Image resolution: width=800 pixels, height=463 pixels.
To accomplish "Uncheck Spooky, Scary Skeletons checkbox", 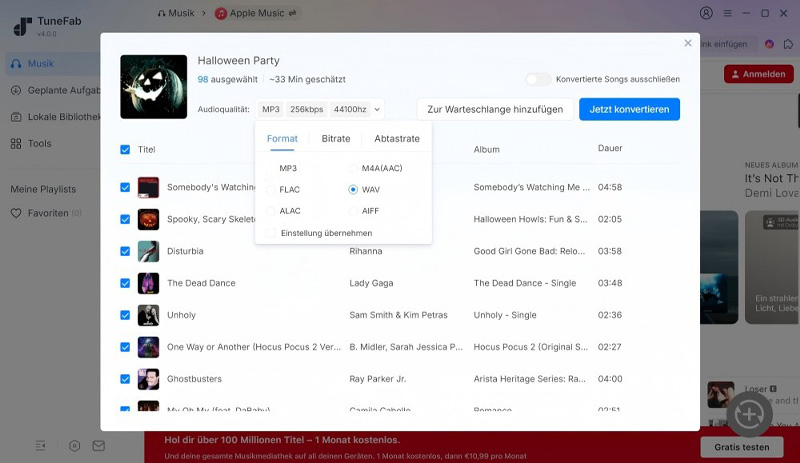I will [125, 220].
